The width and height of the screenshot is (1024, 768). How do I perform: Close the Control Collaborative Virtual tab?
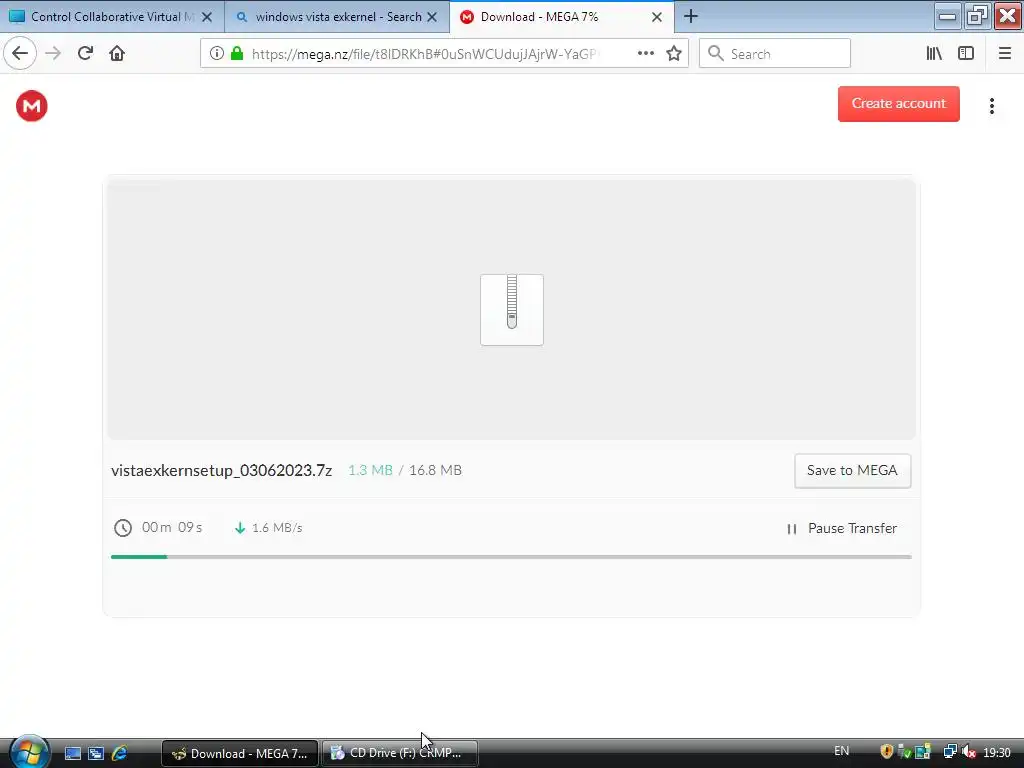207,17
